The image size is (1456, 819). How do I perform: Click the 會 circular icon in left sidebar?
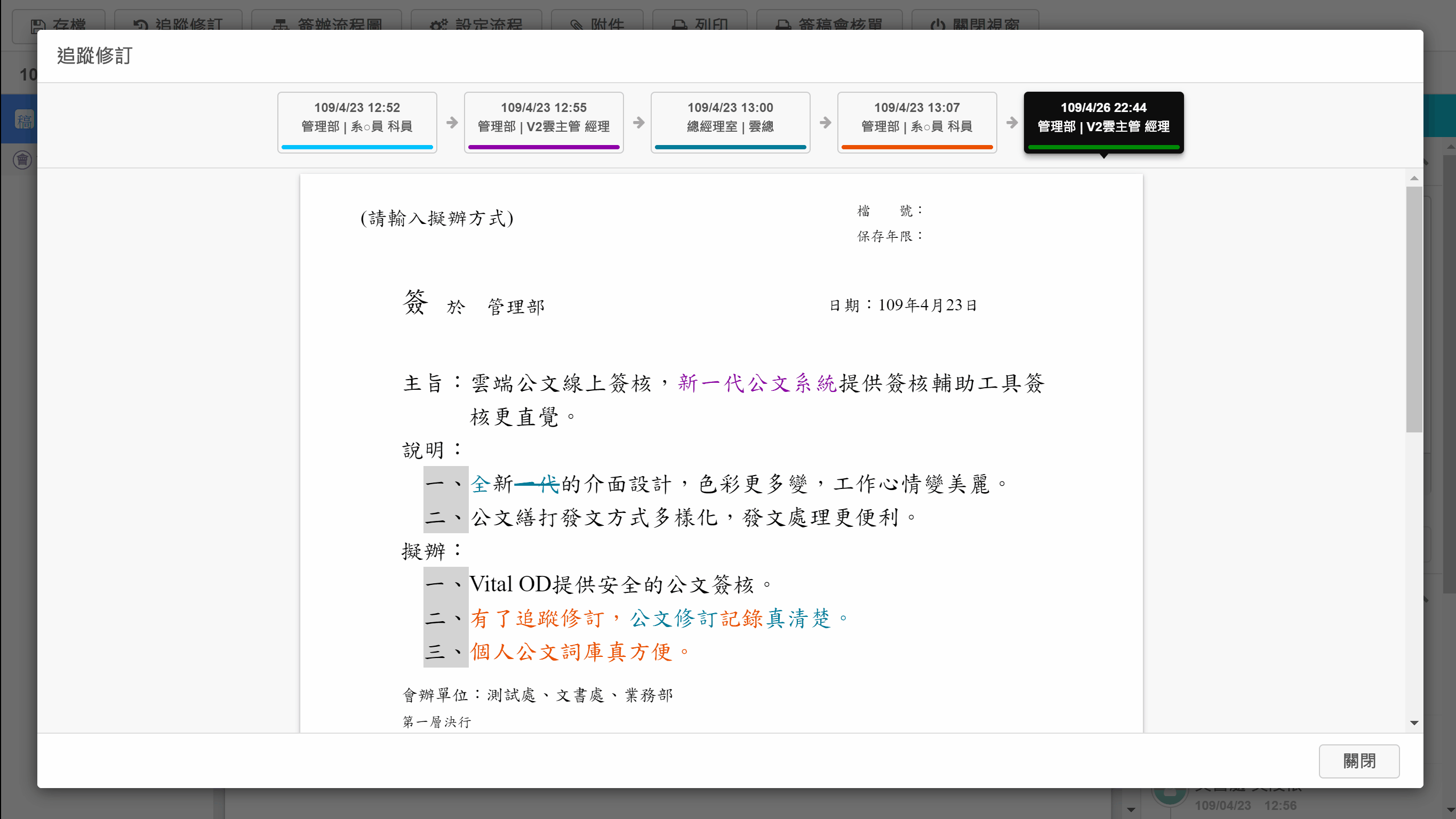(x=22, y=160)
